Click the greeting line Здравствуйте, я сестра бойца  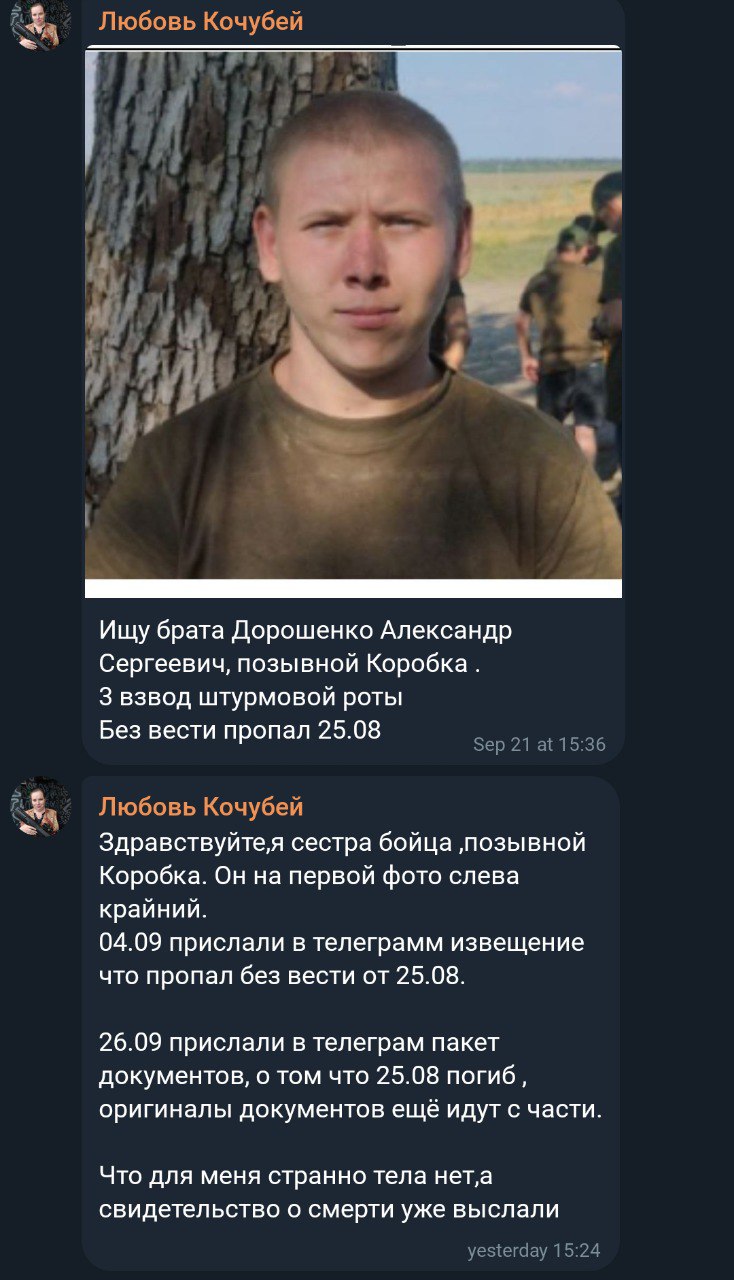pos(342,843)
